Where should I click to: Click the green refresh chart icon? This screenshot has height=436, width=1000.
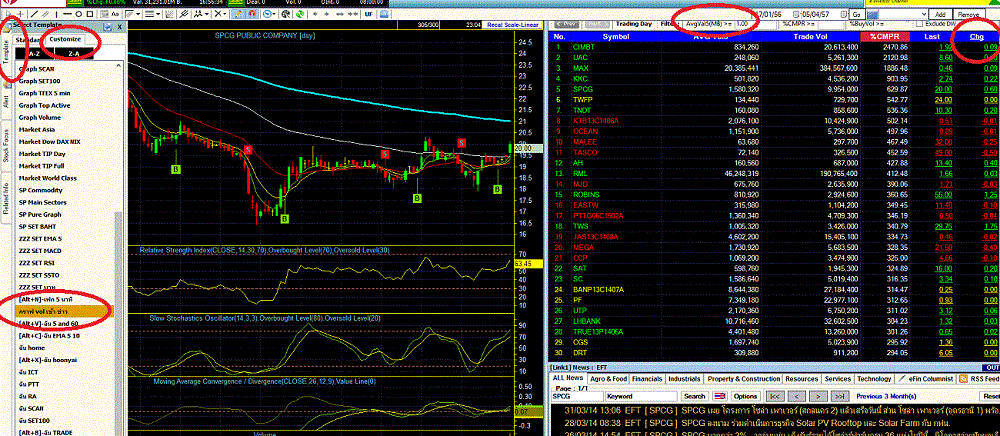click(300, 14)
